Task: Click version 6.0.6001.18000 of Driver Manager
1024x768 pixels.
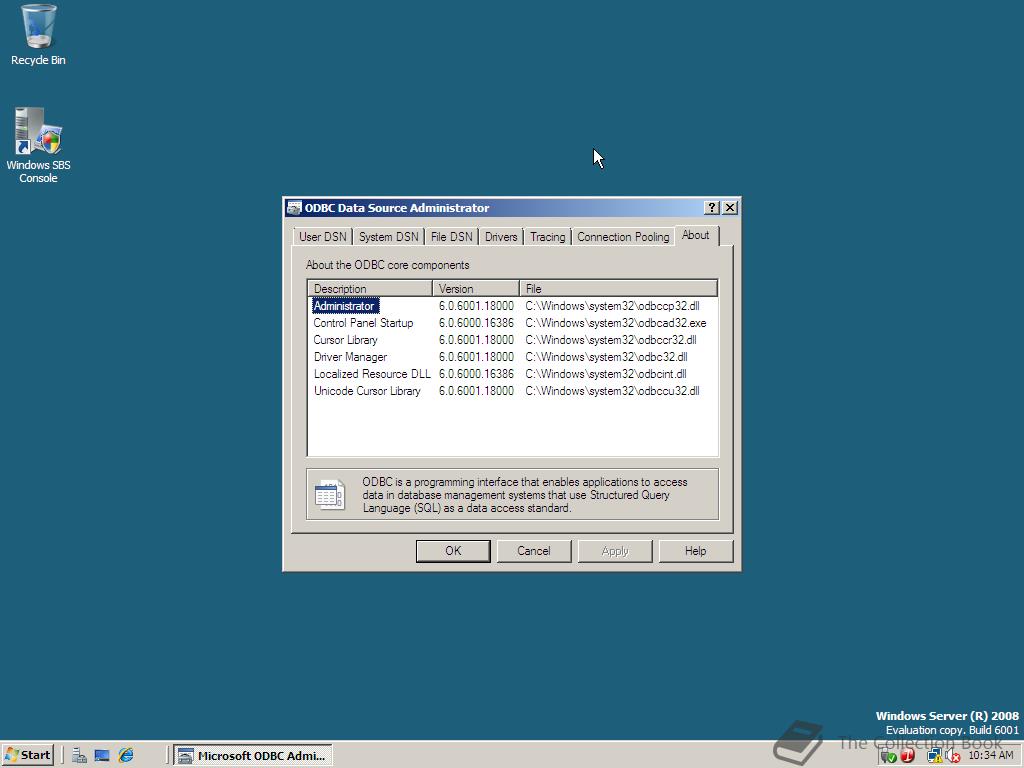Action: pos(476,357)
